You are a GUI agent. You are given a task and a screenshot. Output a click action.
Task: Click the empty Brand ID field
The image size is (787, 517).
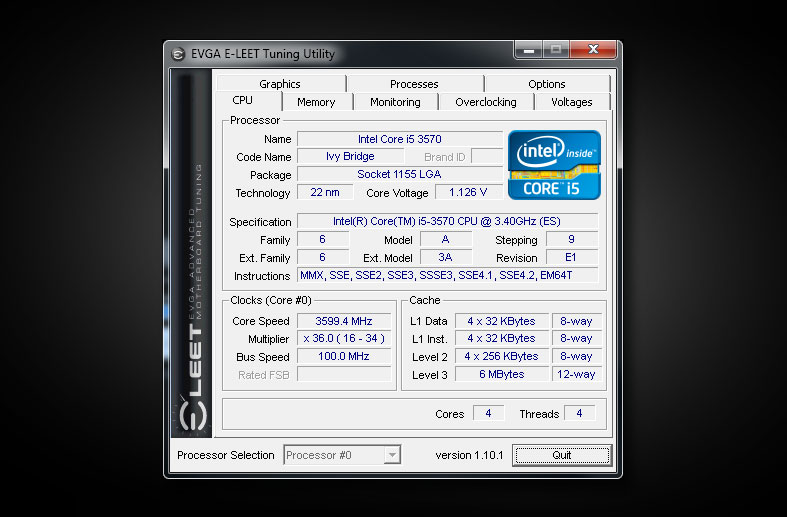click(487, 157)
